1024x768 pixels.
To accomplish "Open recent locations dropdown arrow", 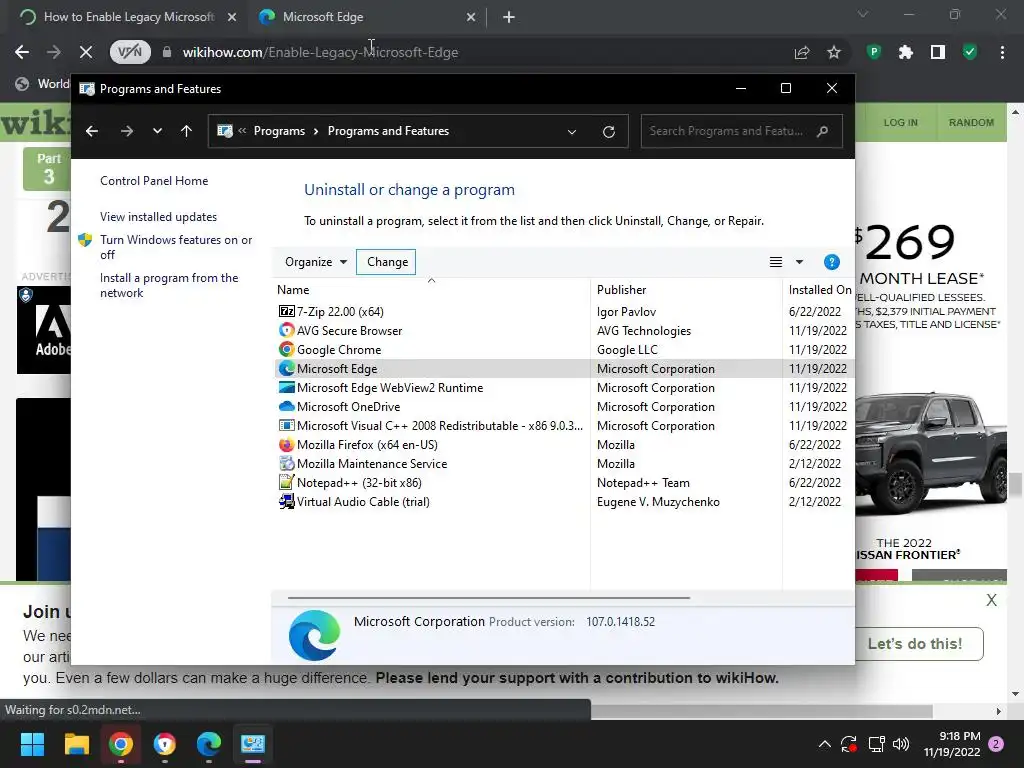I will pos(157,131).
